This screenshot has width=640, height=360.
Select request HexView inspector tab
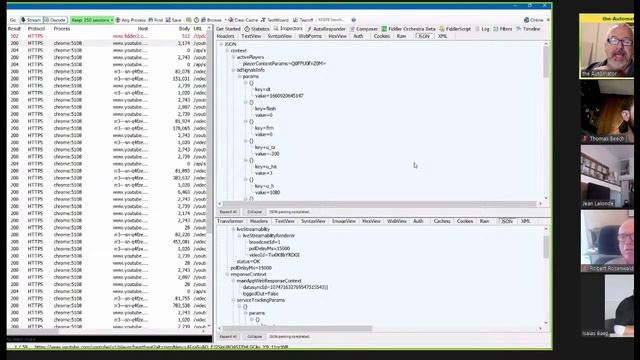pyautogui.click(x=337, y=36)
